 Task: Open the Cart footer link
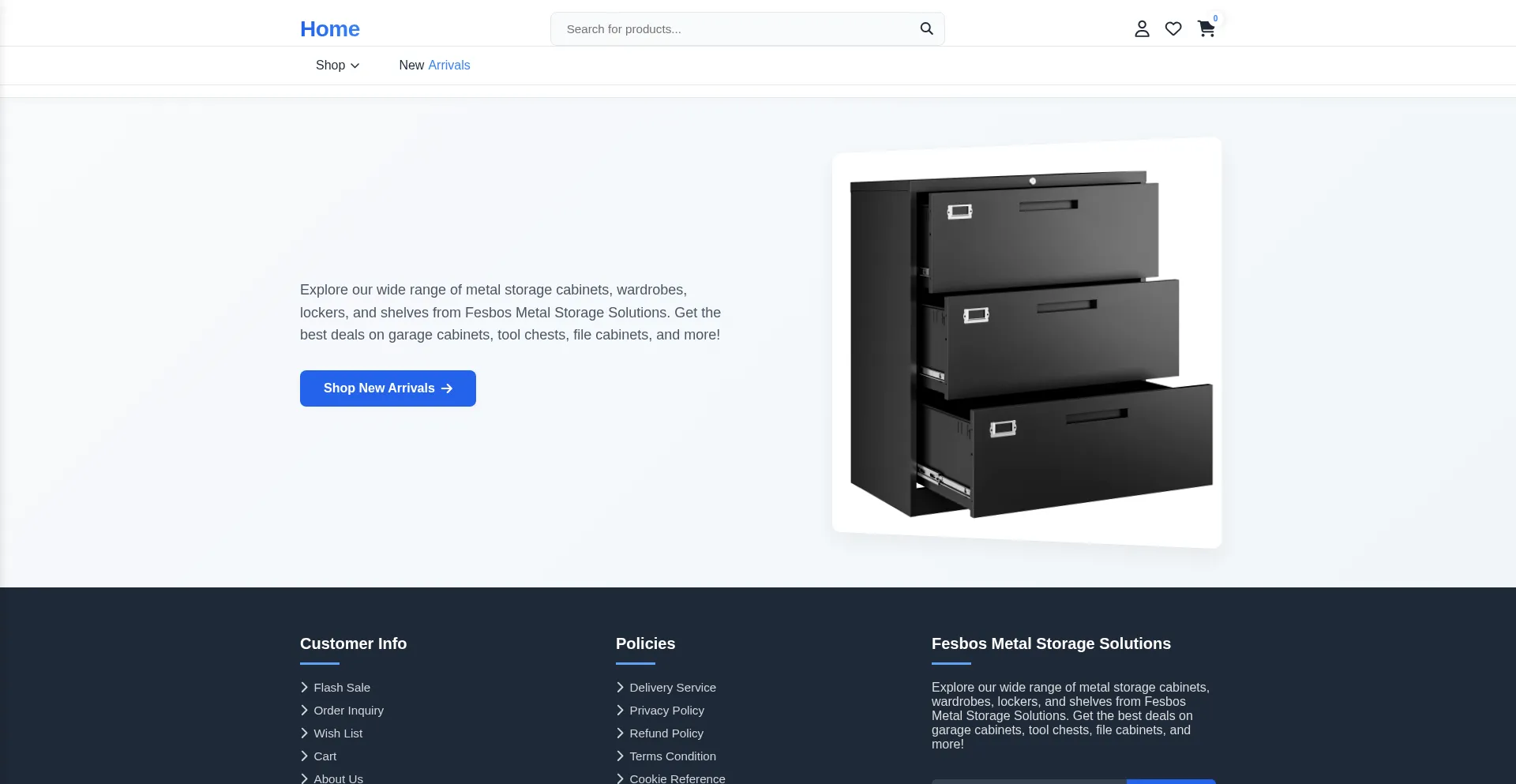tap(325, 756)
